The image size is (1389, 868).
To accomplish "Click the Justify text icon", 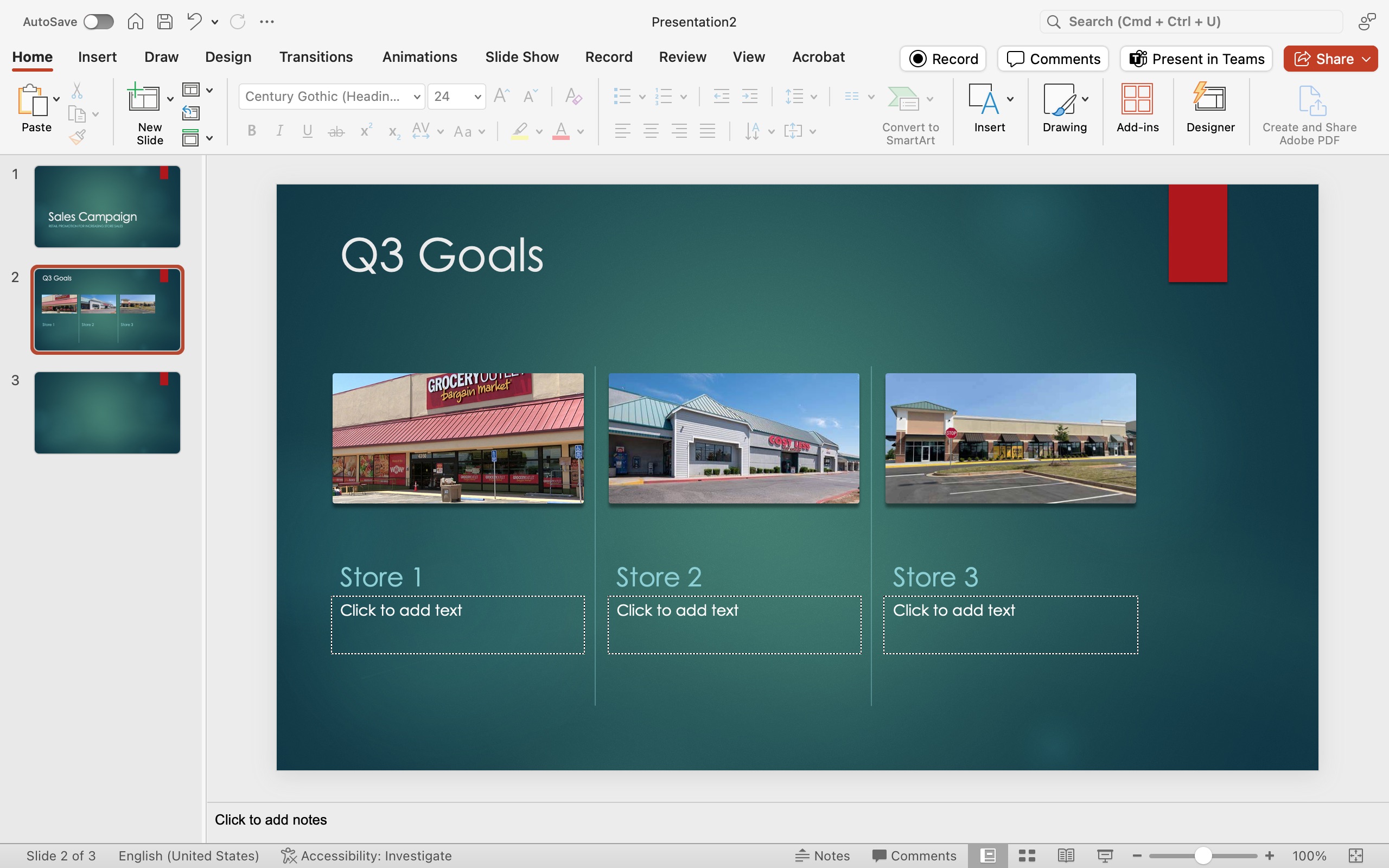I will [x=708, y=131].
